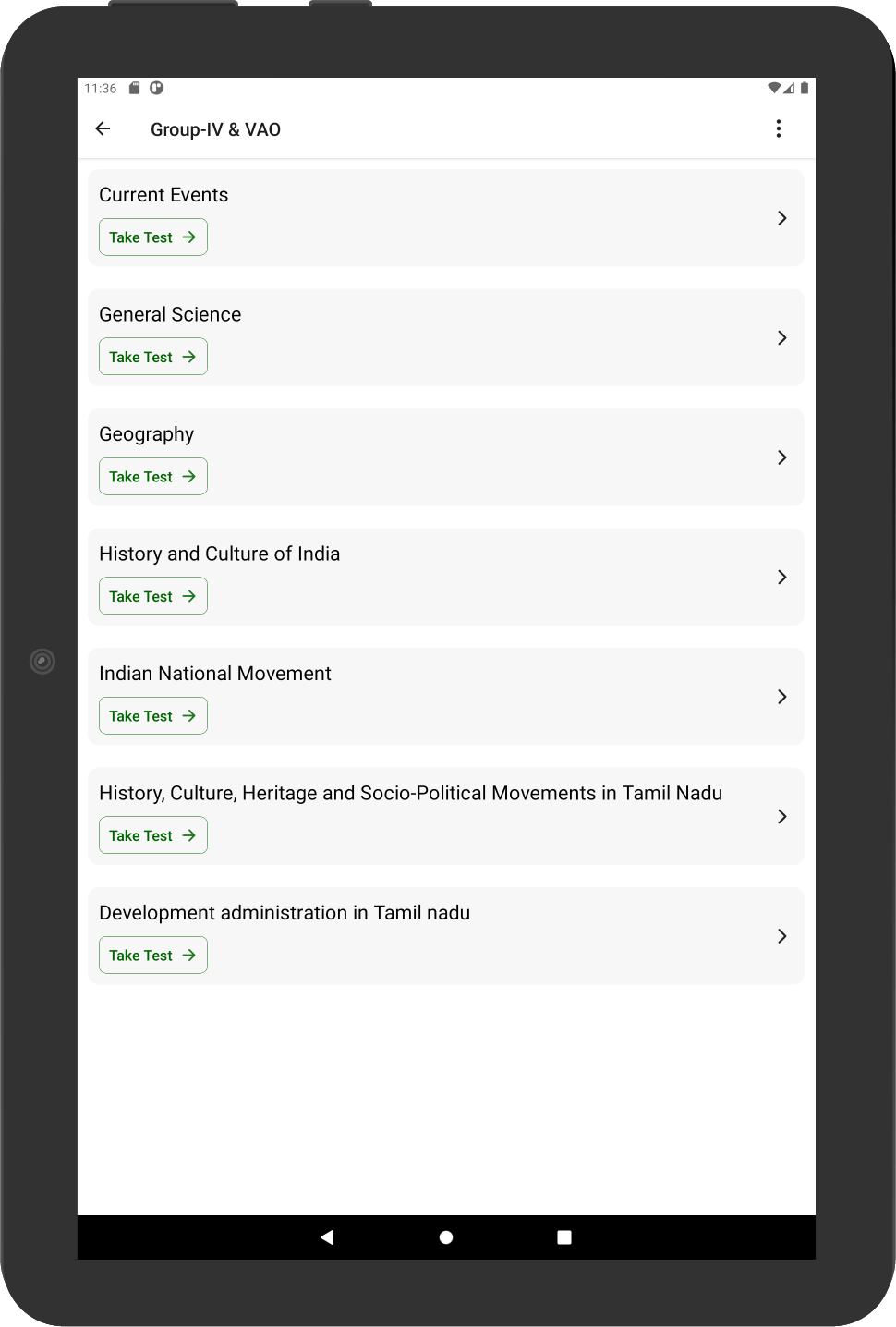Open History, Culture, Heritage Tamil Nadu title
This screenshot has width=896, height=1327.
411,793
